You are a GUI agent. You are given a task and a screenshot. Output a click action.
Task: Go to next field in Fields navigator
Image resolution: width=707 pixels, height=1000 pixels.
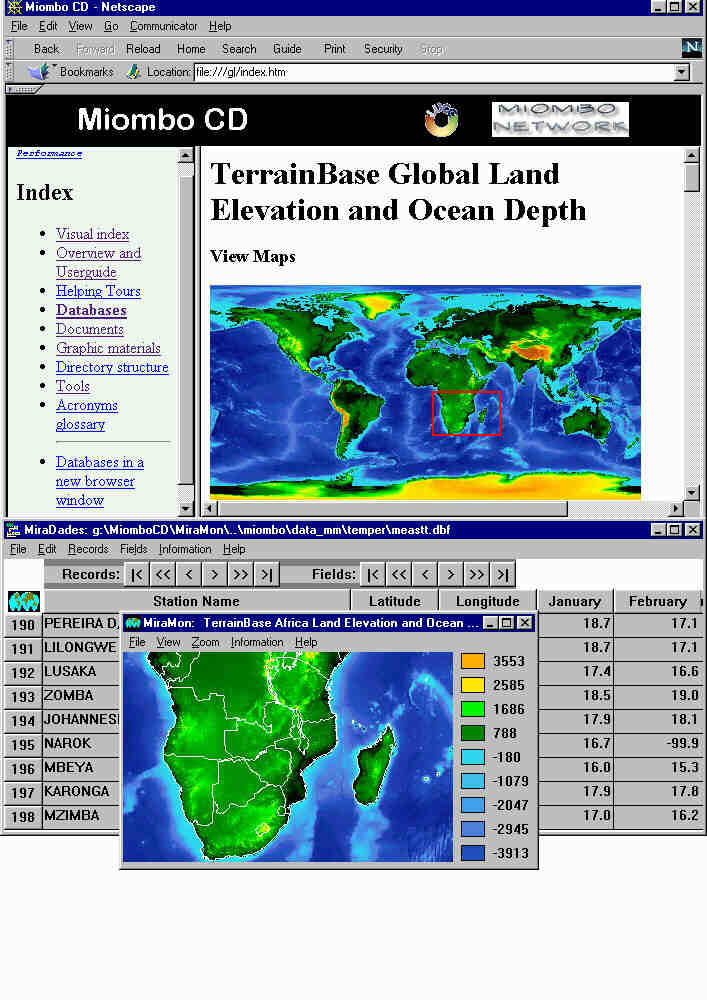pyautogui.click(x=451, y=575)
